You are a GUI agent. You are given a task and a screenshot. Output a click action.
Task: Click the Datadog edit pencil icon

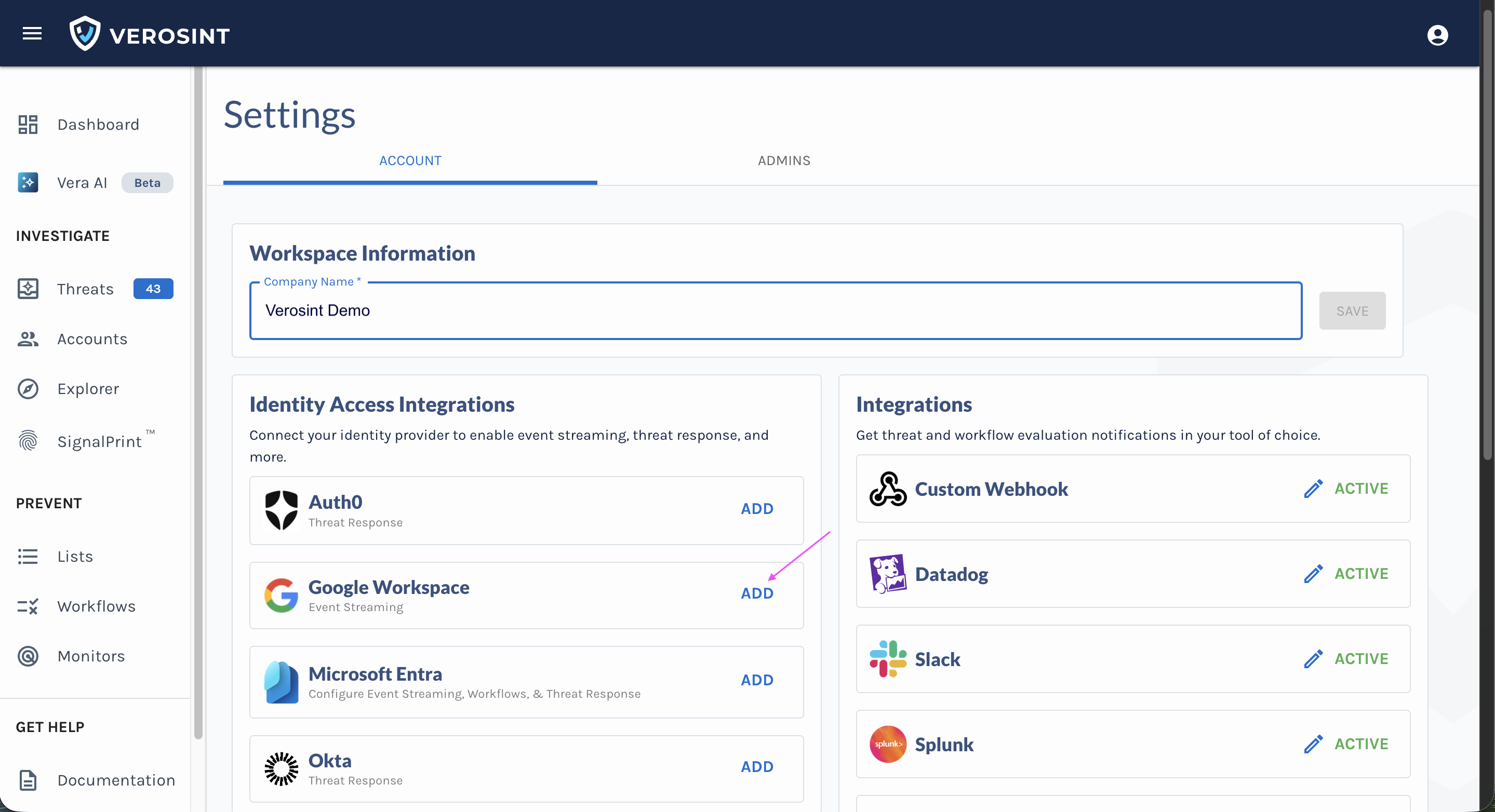[x=1313, y=574]
